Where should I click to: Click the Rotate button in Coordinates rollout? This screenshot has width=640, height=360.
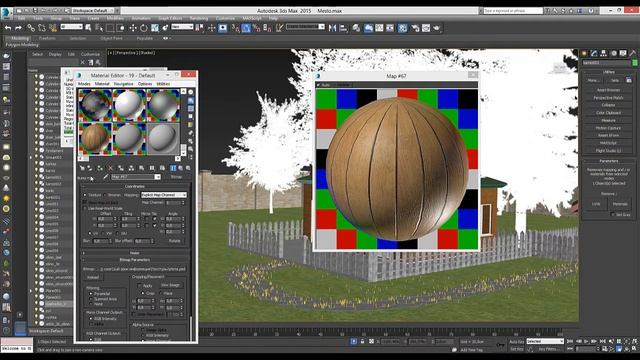pyautogui.click(x=174, y=241)
